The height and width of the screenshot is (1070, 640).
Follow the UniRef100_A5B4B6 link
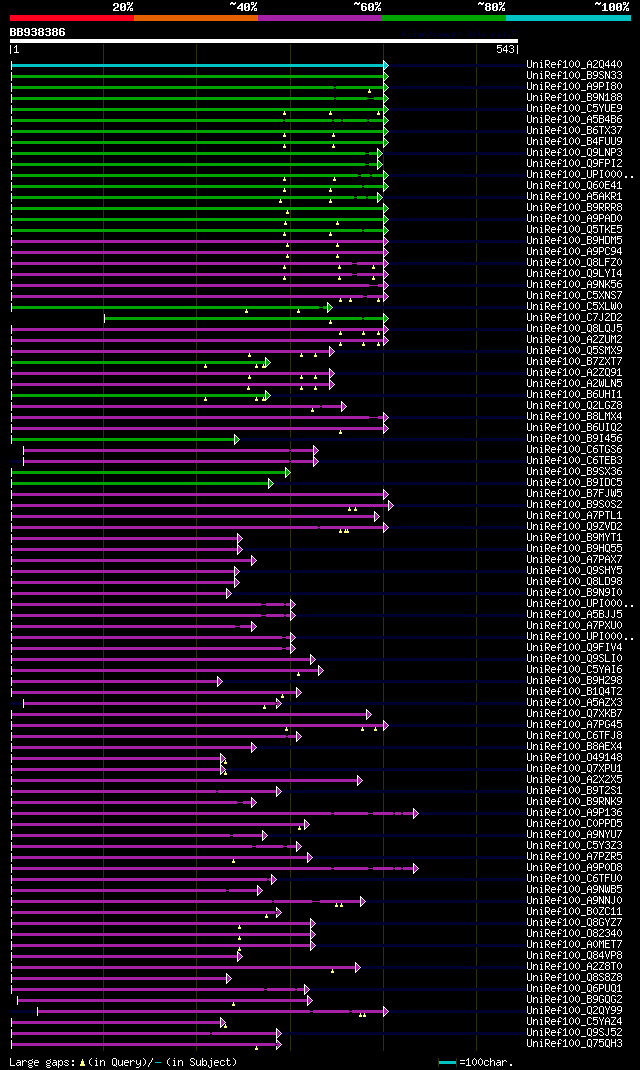coord(574,119)
